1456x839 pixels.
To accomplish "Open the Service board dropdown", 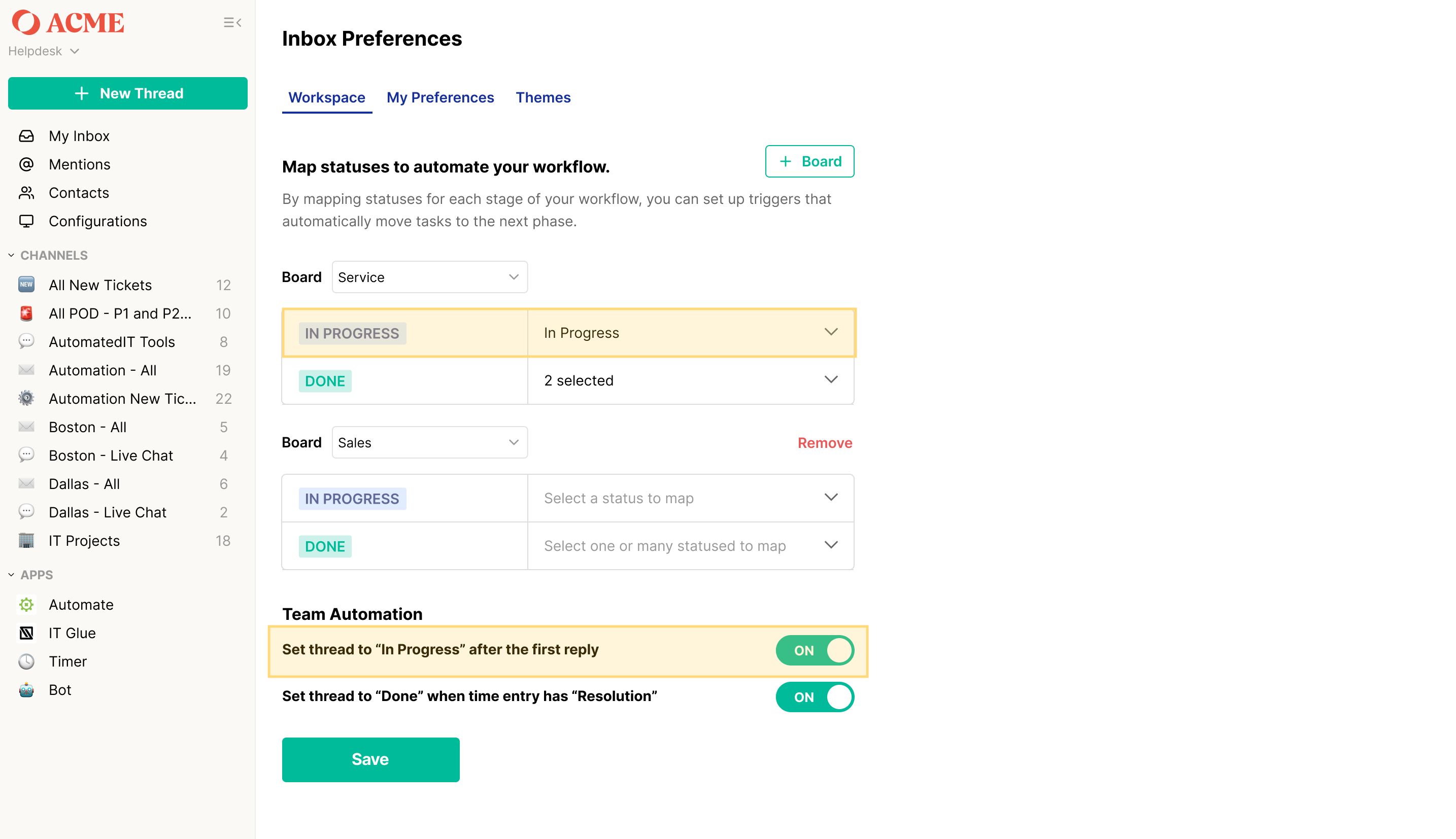I will point(429,277).
